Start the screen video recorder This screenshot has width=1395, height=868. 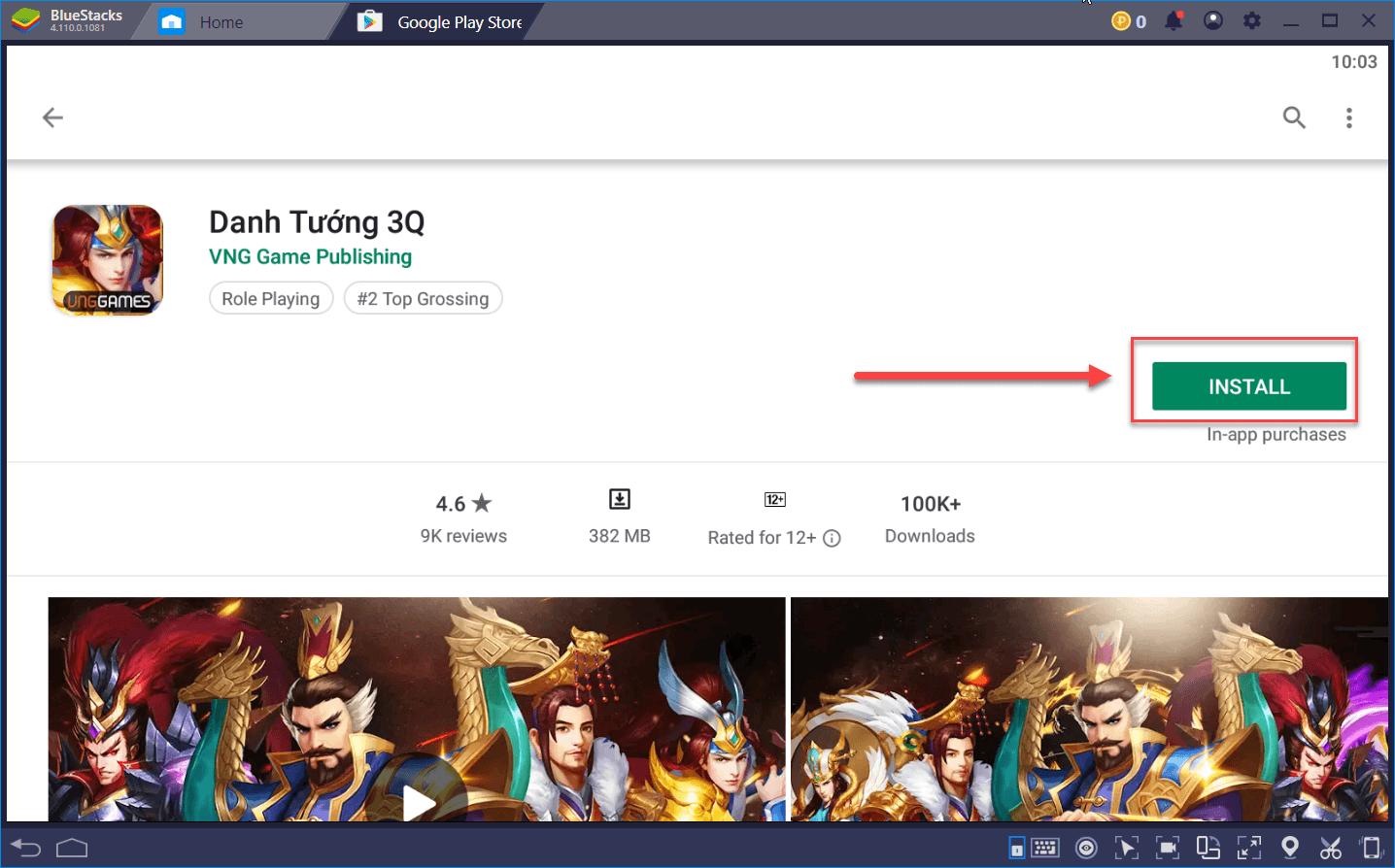pos(1168,848)
